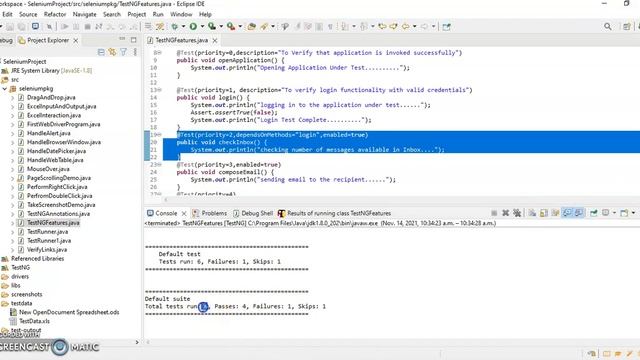Open the Source menu
This screenshot has height=360, width=640.
28,14
